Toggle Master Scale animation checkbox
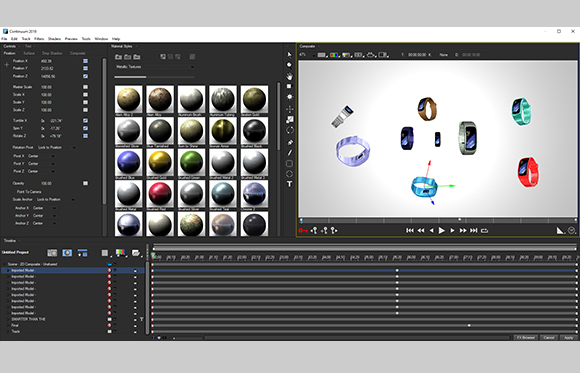The width and height of the screenshot is (580, 373). pos(85,87)
